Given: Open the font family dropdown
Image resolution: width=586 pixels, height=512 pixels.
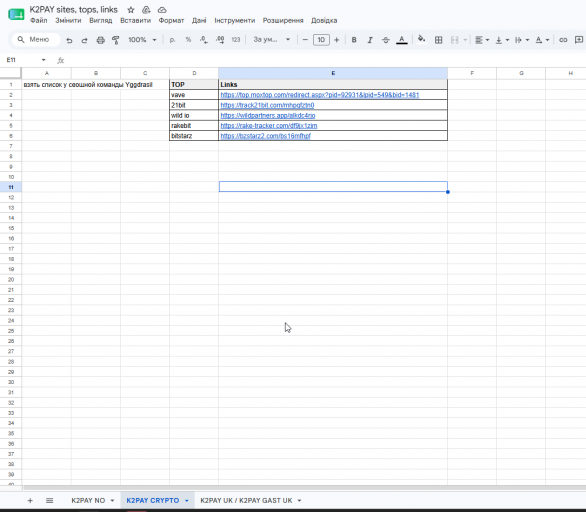Looking at the screenshot, I should [x=272, y=40].
